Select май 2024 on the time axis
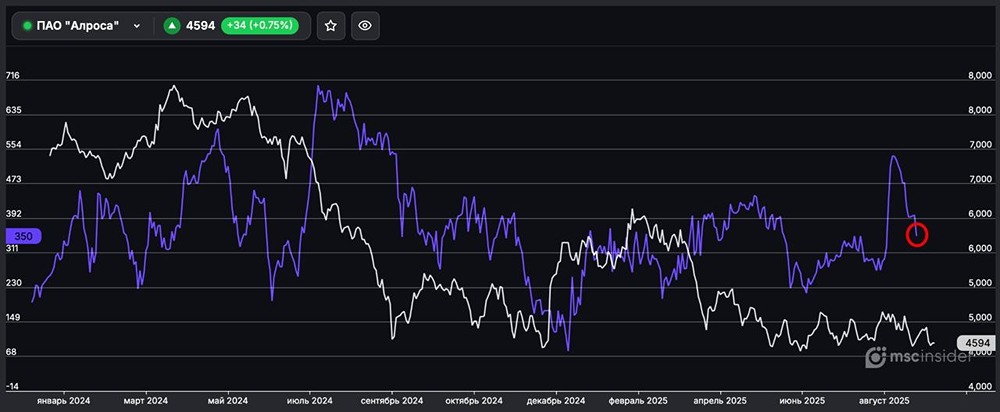The width and height of the screenshot is (1000, 412). click(226, 401)
